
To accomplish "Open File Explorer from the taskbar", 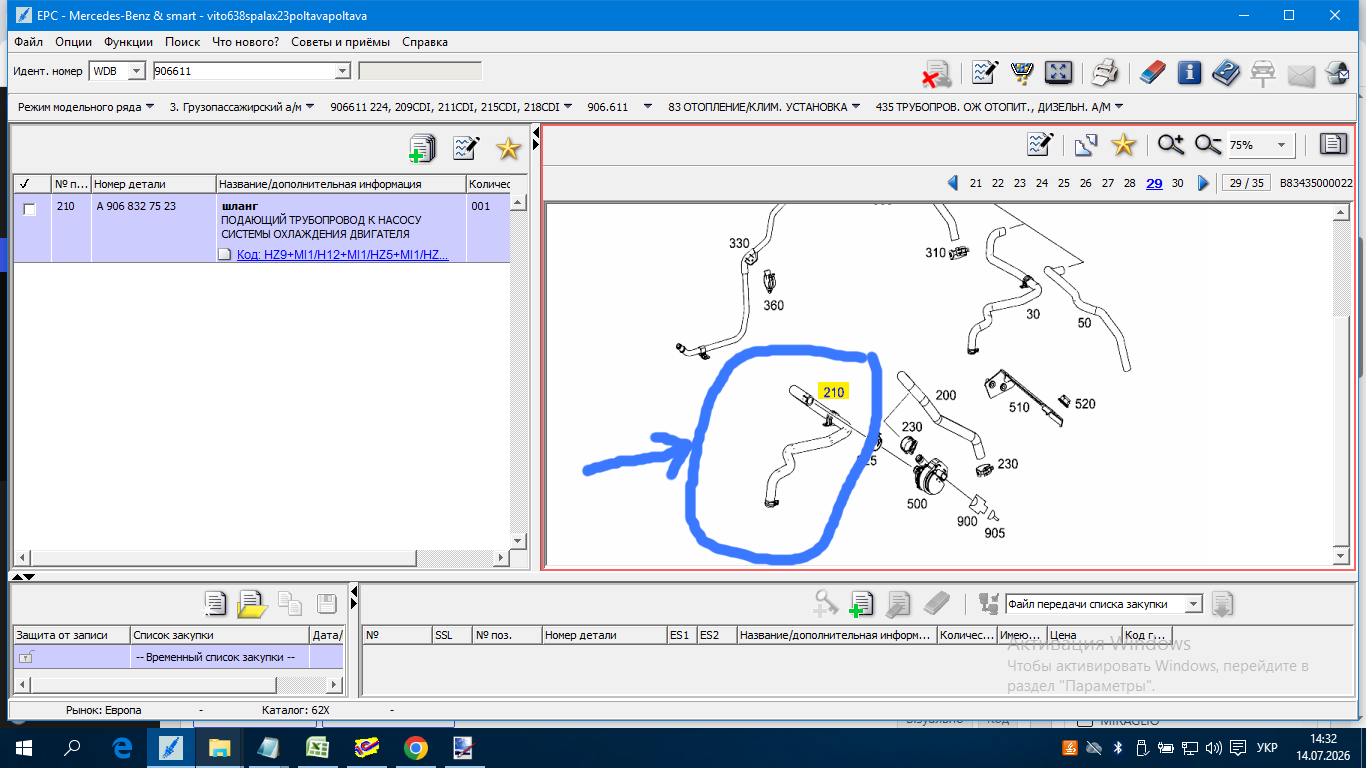I will [x=219, y=748].
